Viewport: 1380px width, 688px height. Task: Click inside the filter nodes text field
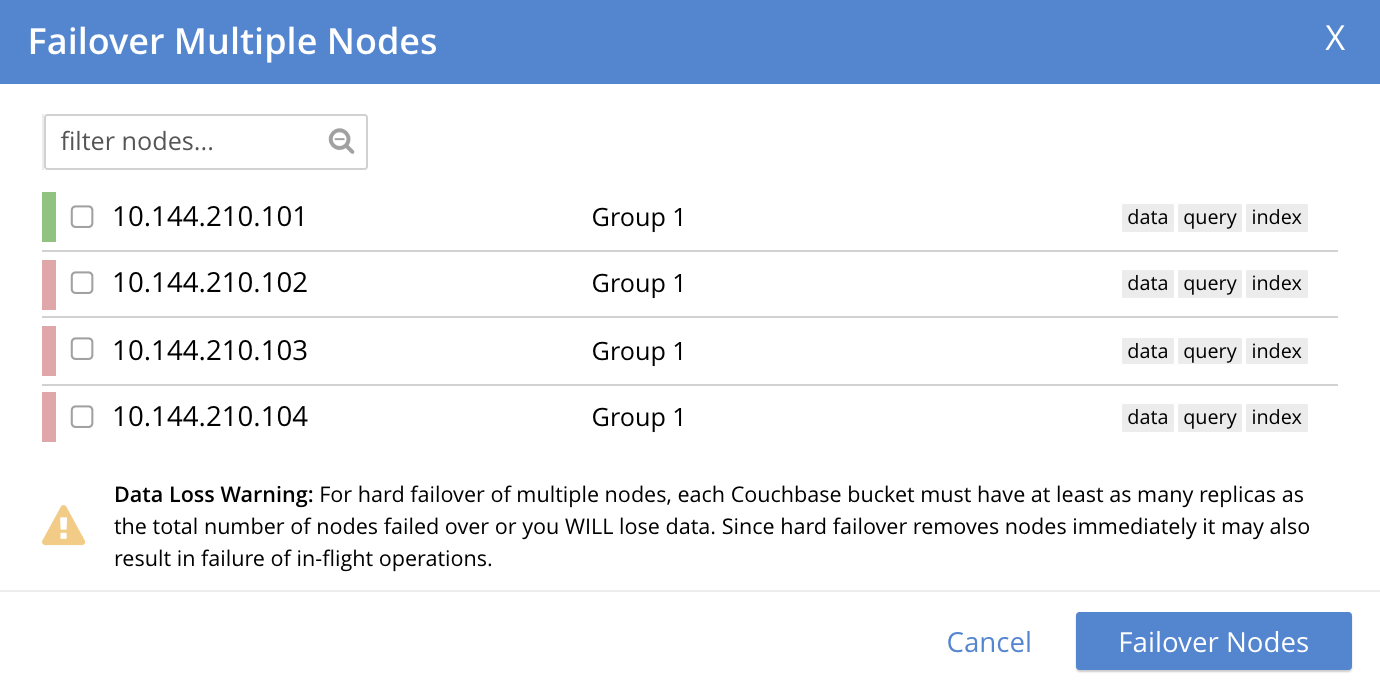pyautogui.click(x=180, y=141)
